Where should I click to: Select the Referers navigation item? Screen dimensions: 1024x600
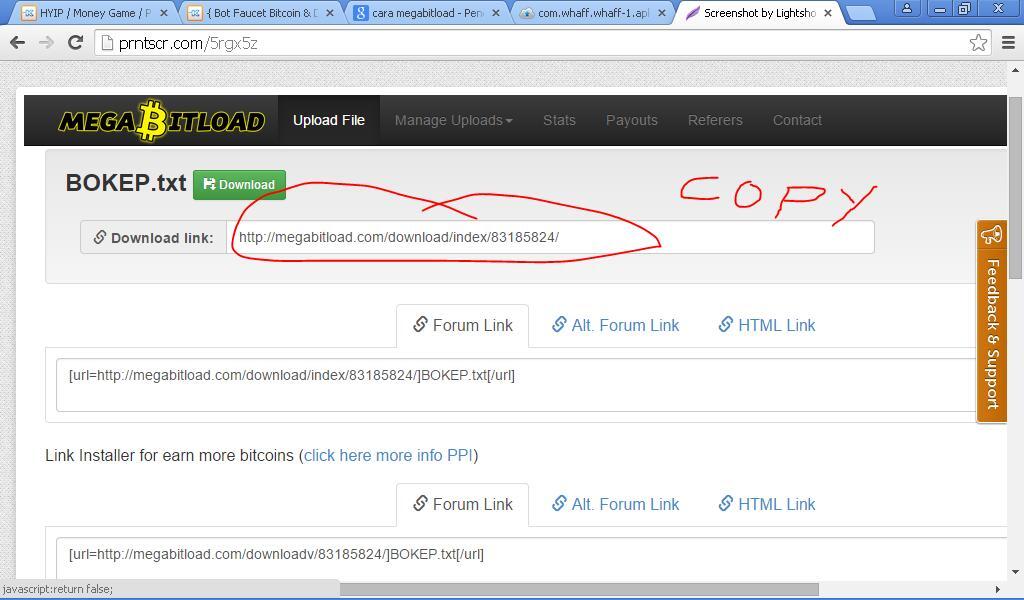click(715, 120)
